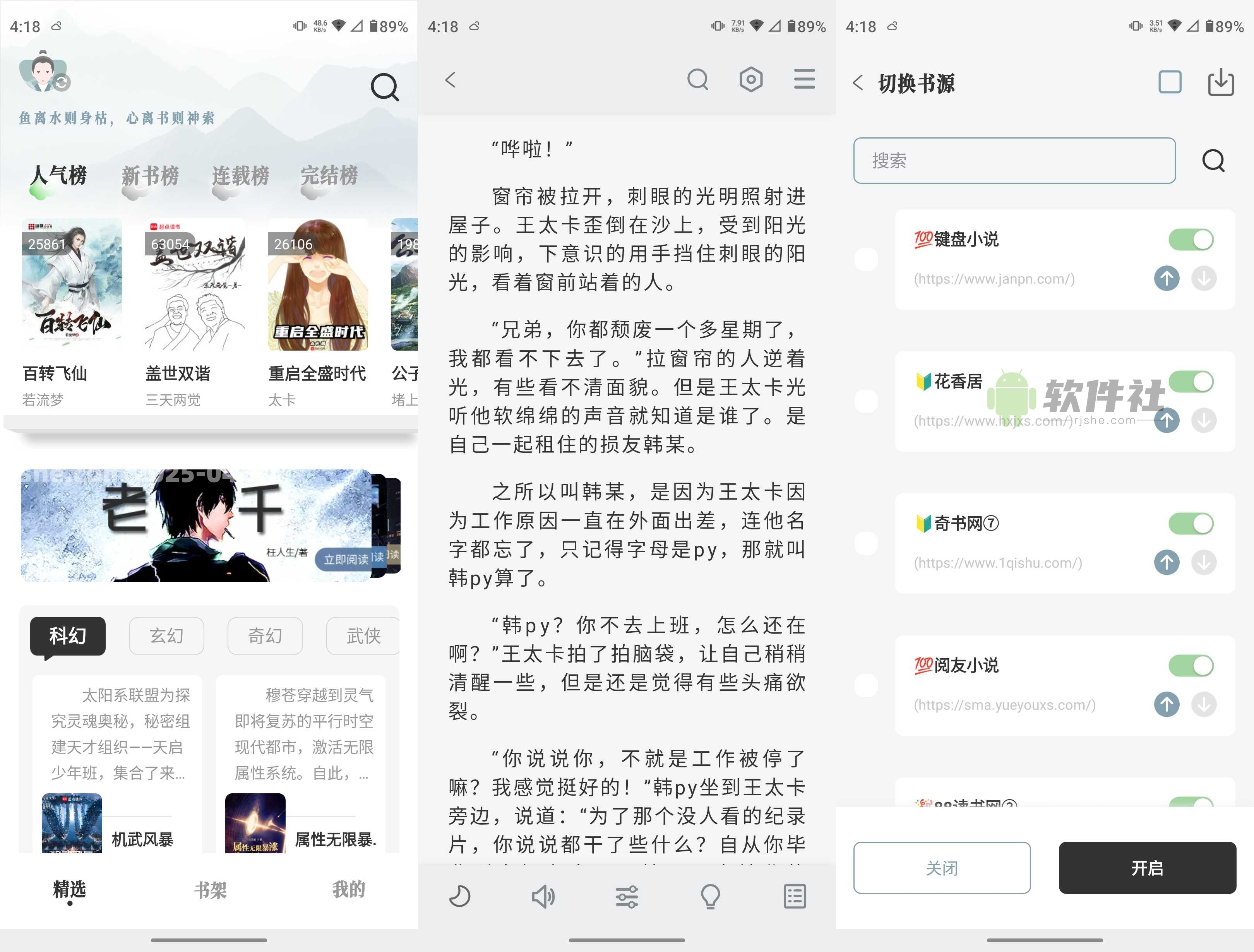Open reading history with the clock icon
Viewport: 1254px width, 952px height.
tap(460, 896)
